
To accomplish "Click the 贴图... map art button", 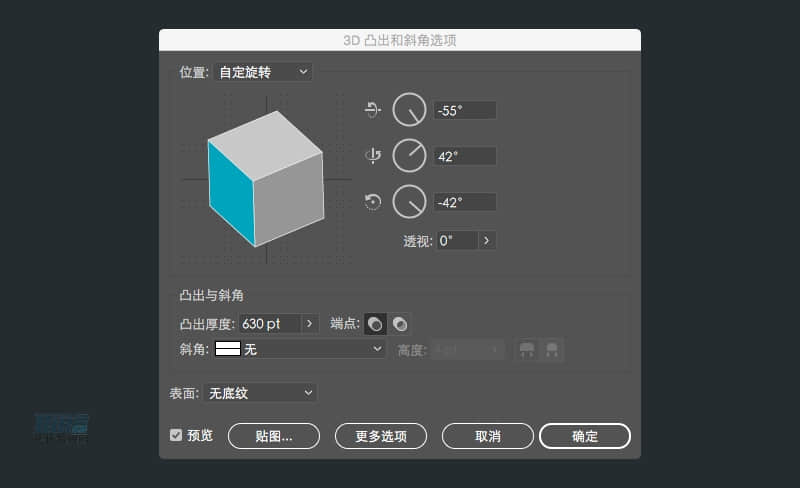I will [273, 436].
